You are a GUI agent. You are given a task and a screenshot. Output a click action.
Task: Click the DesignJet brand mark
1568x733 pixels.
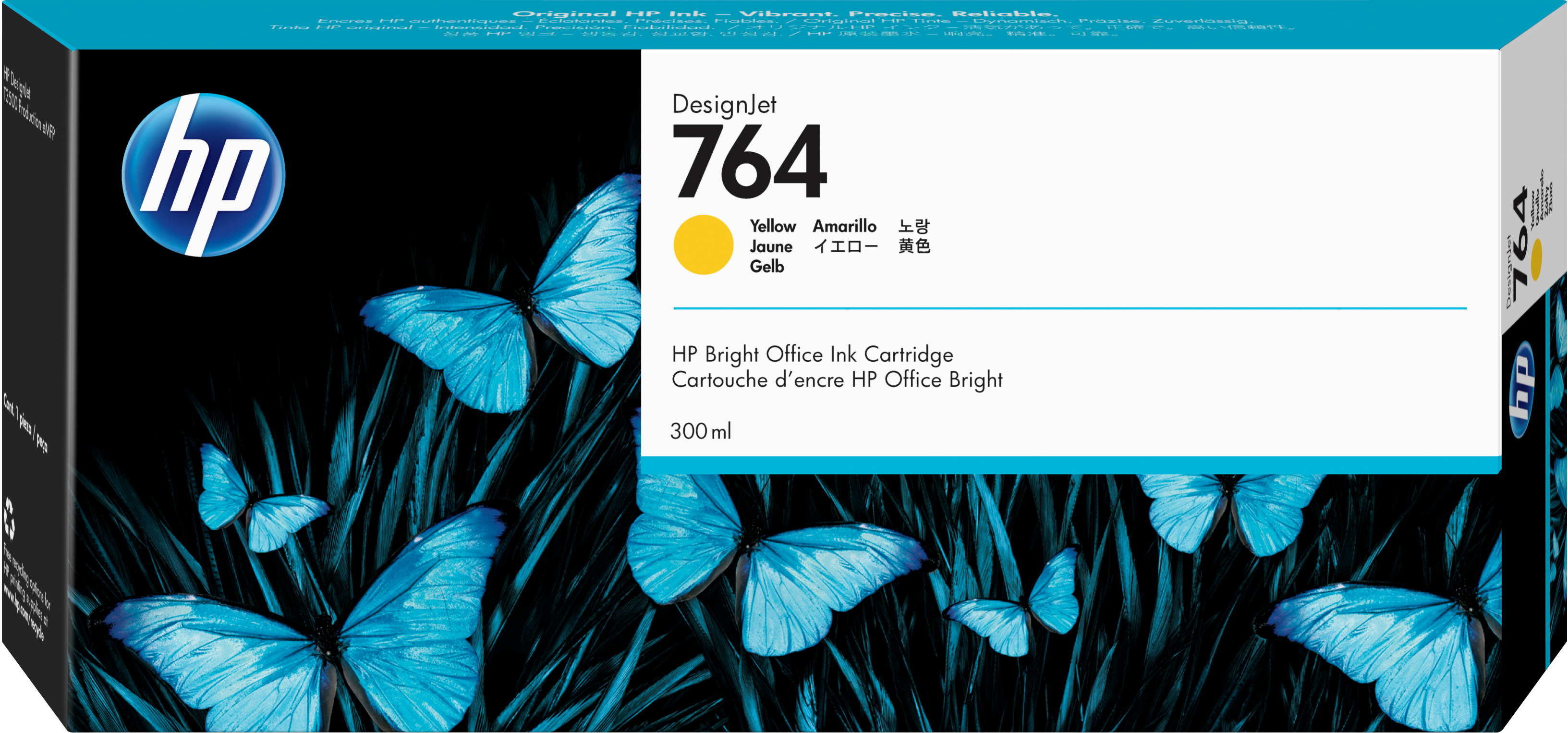tap(724, 105)
